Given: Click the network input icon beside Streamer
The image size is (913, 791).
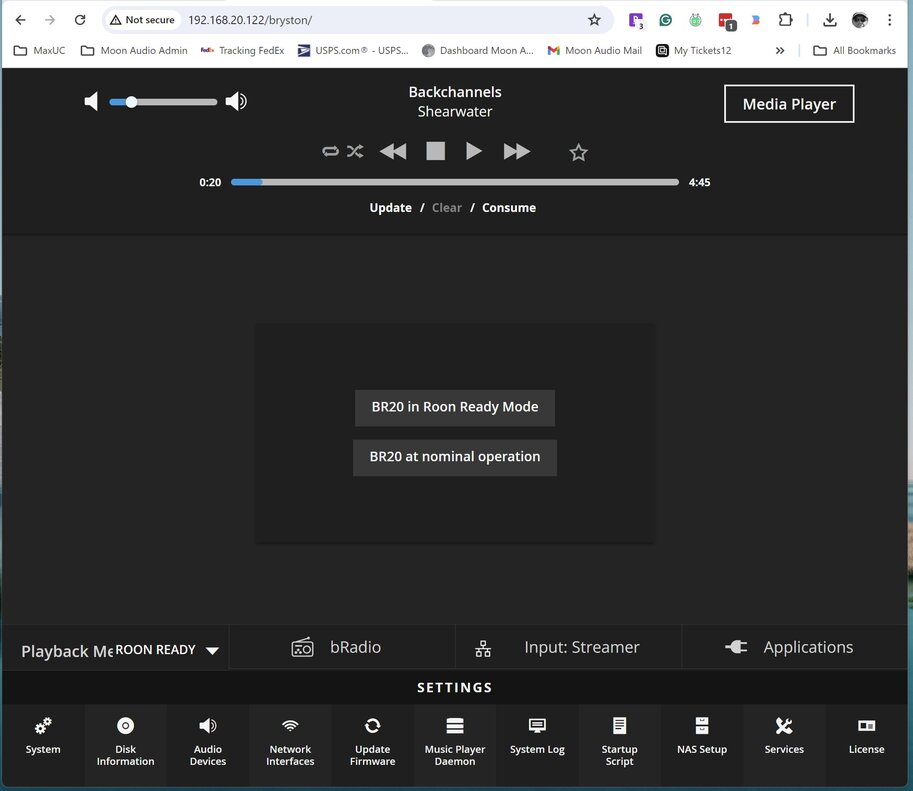Looking at the screenshot, I should point(483,648).
